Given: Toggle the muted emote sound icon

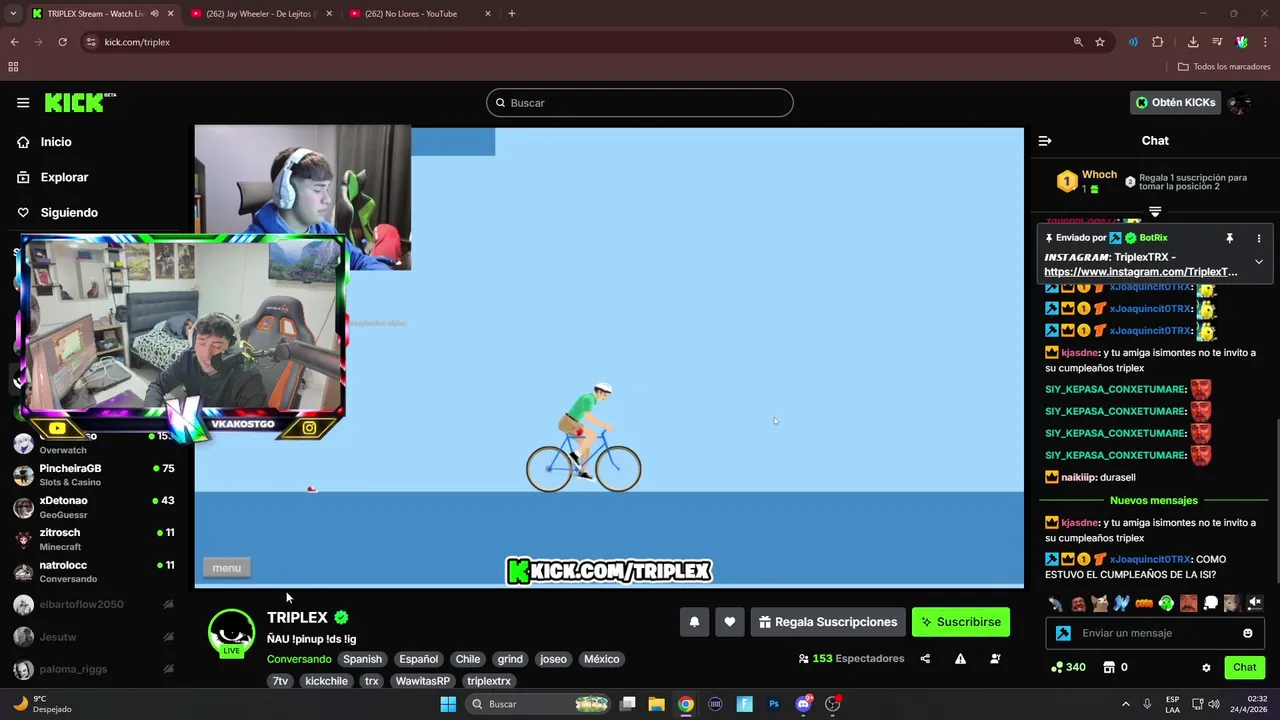Looking at the screenshot, I should click(1255, 603).
